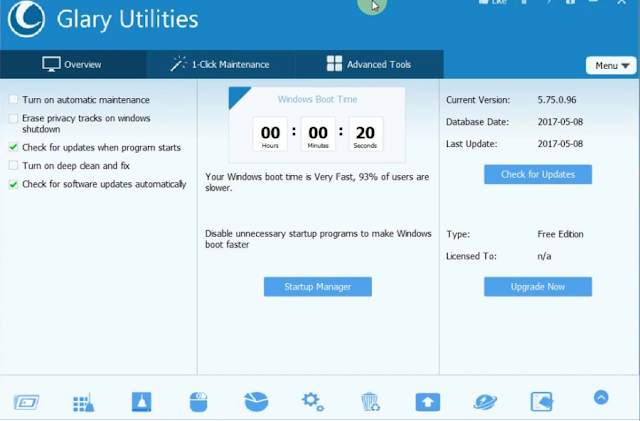
Task: Open the upward arrow software update icon
Action: [x=428, y=402]
